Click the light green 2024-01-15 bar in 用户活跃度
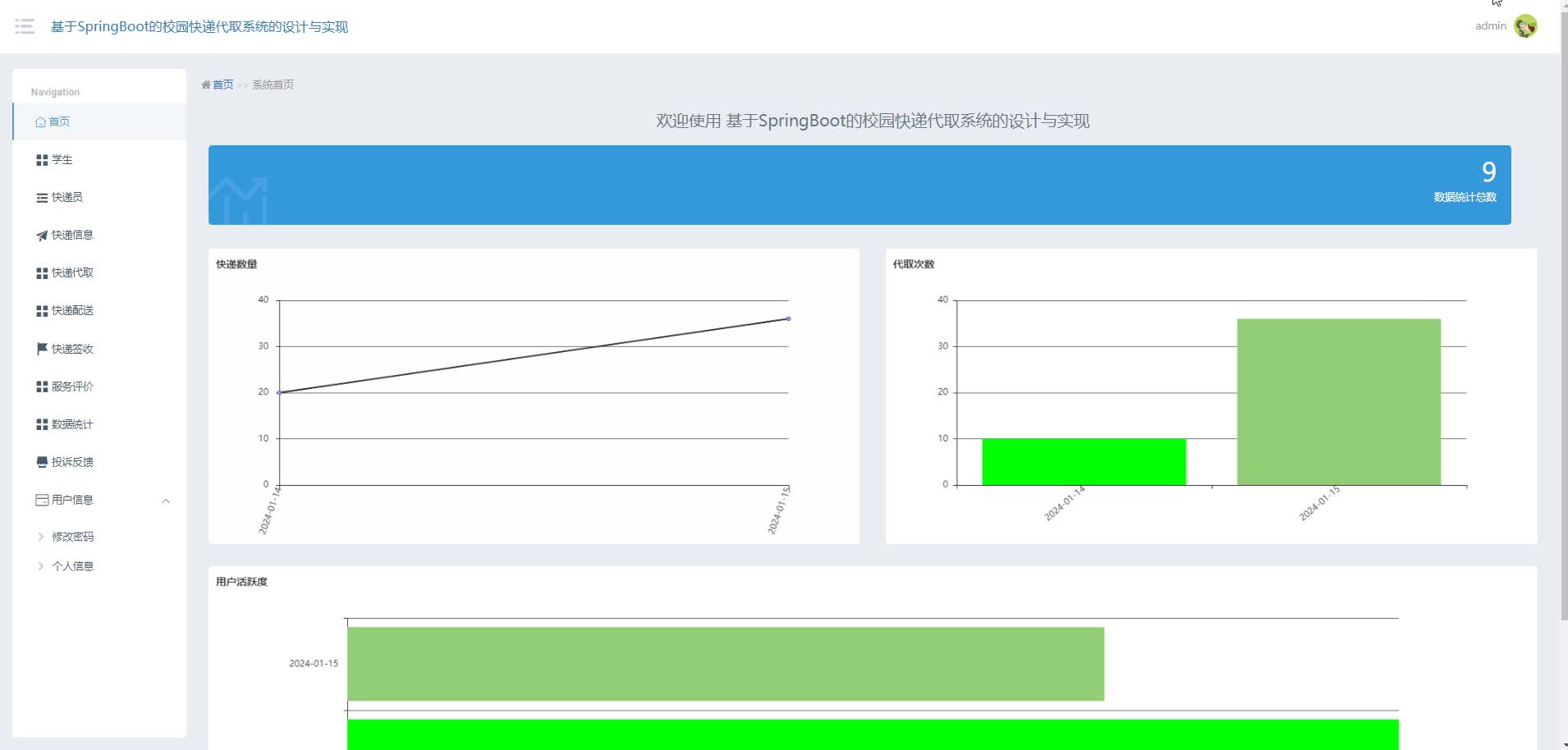 click(726, 664)
